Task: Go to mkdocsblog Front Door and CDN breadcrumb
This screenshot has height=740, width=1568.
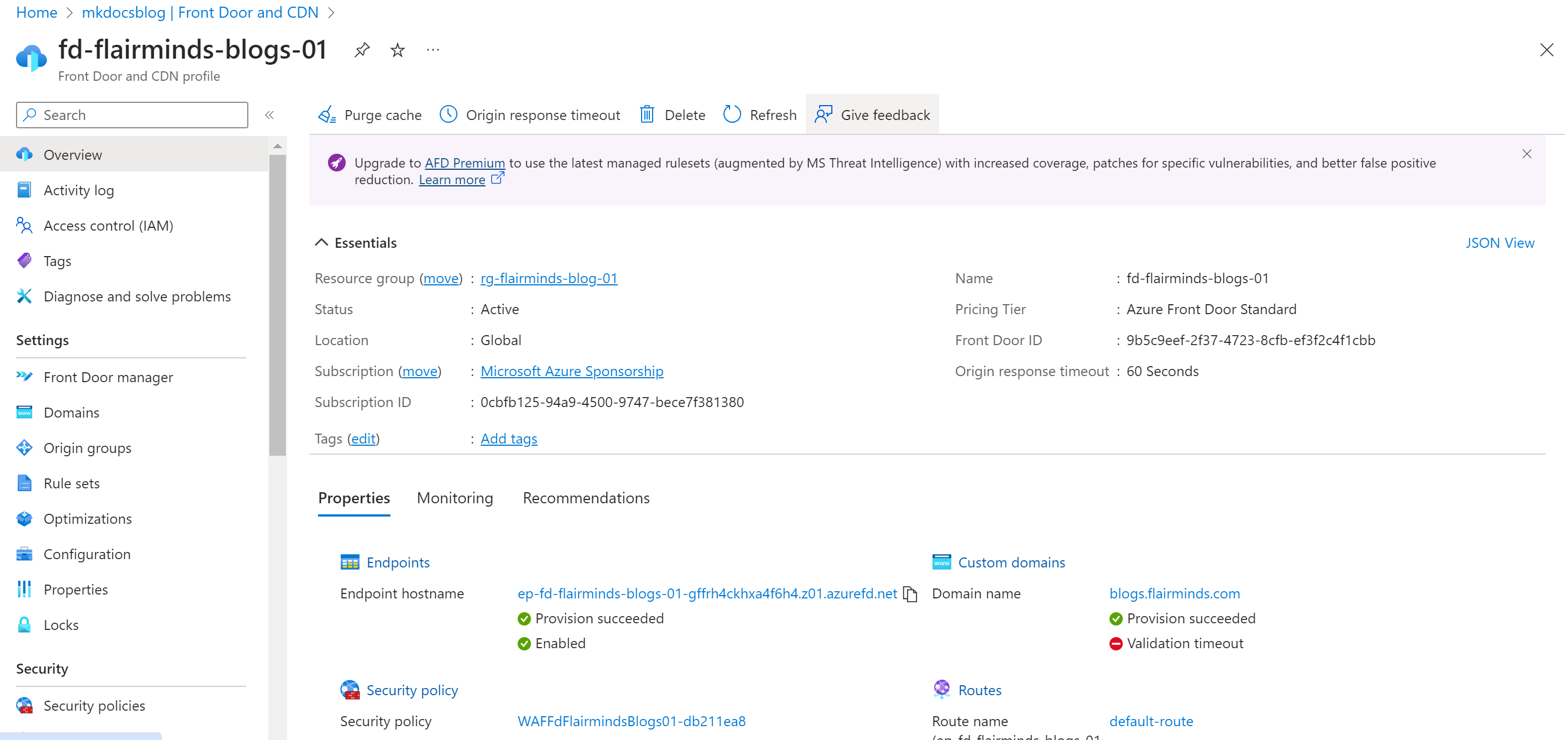Action: click(200, 12)
